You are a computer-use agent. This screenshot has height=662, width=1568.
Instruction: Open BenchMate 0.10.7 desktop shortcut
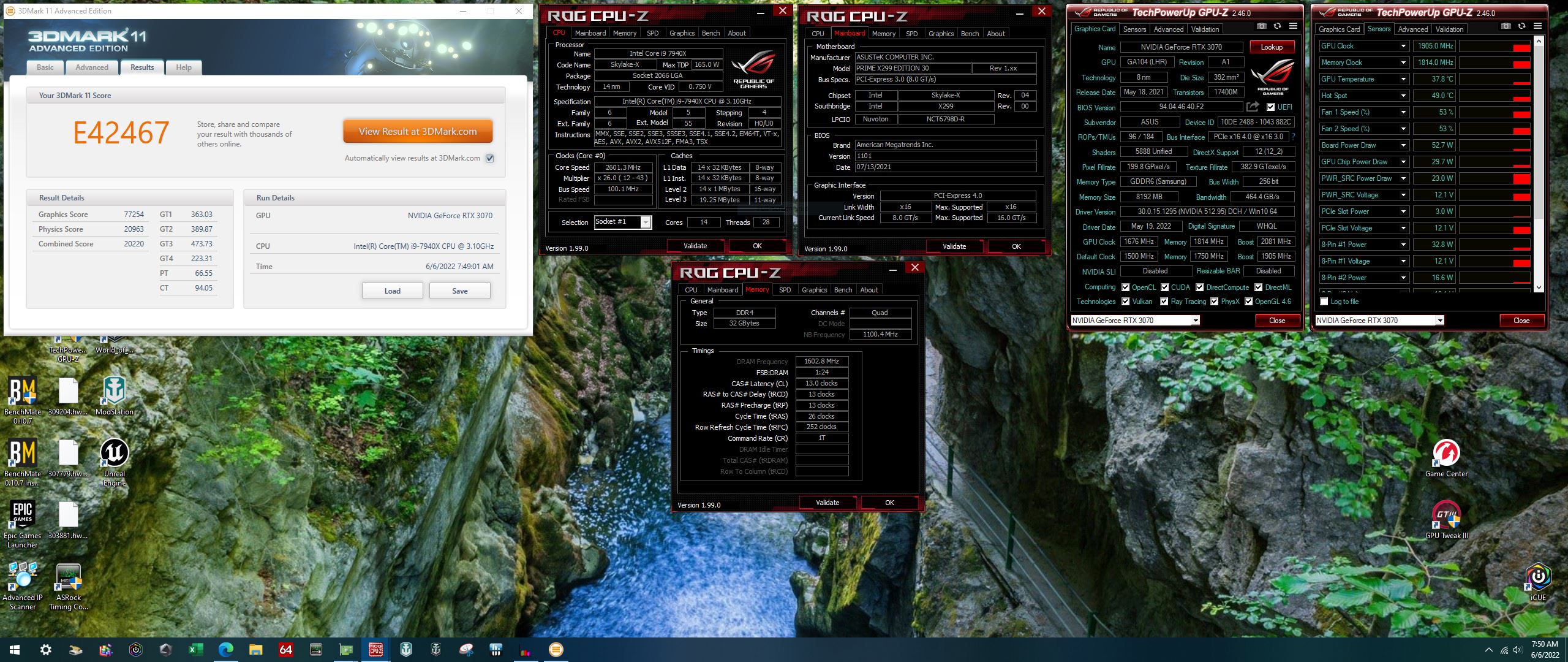click(x=23, y=400)
